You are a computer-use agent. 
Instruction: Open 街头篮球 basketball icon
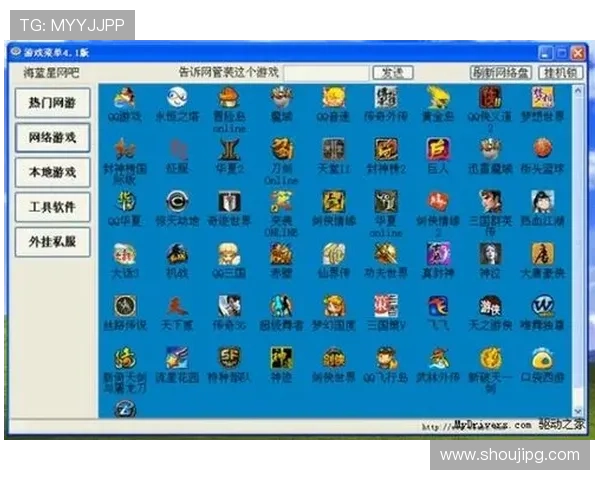click(x=542, y=149)
